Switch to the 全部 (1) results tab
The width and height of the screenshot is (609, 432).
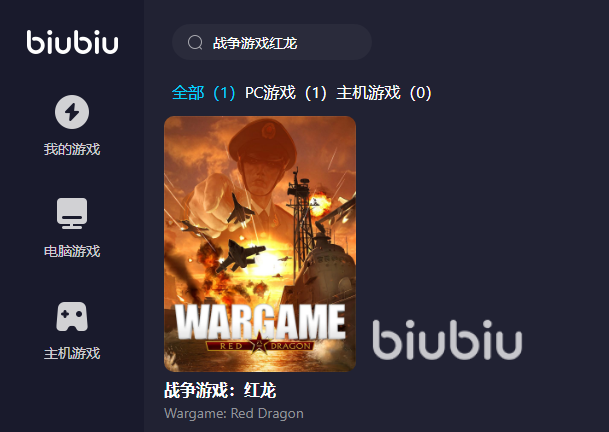pyautogui.click(x=204, y=93)
